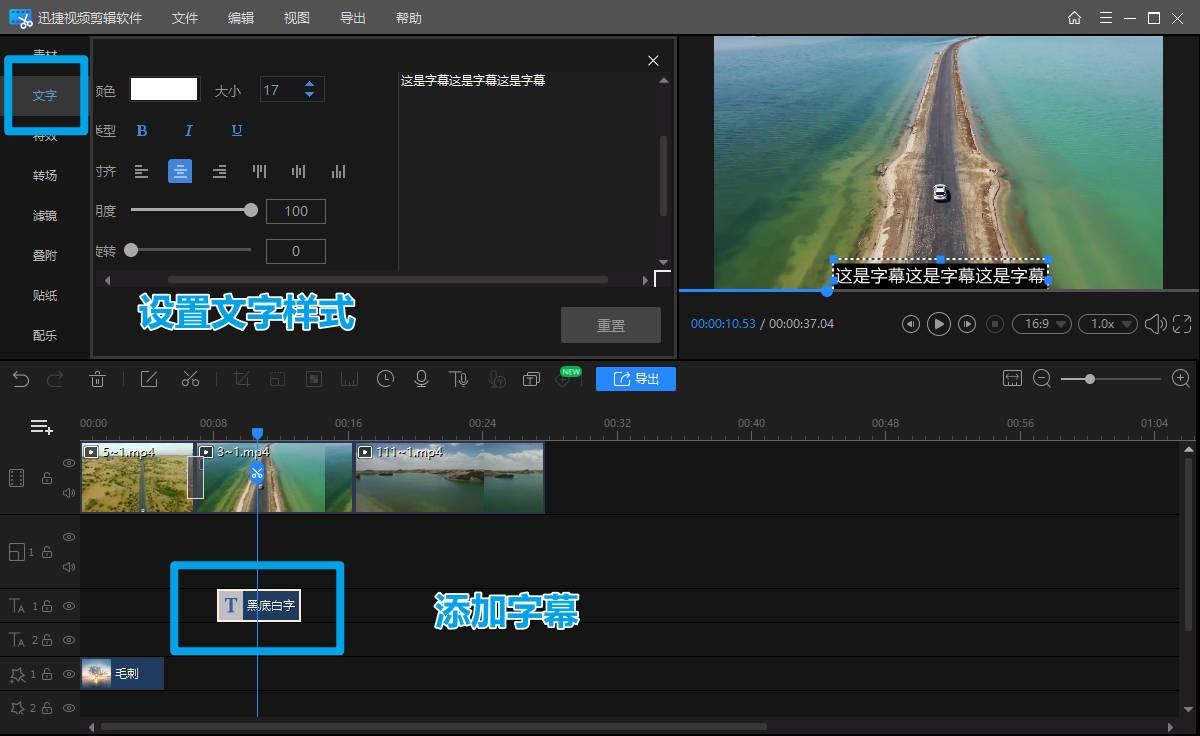Open the duration clock tool
Screen dimensions: 1200x736
pos(385,379)
